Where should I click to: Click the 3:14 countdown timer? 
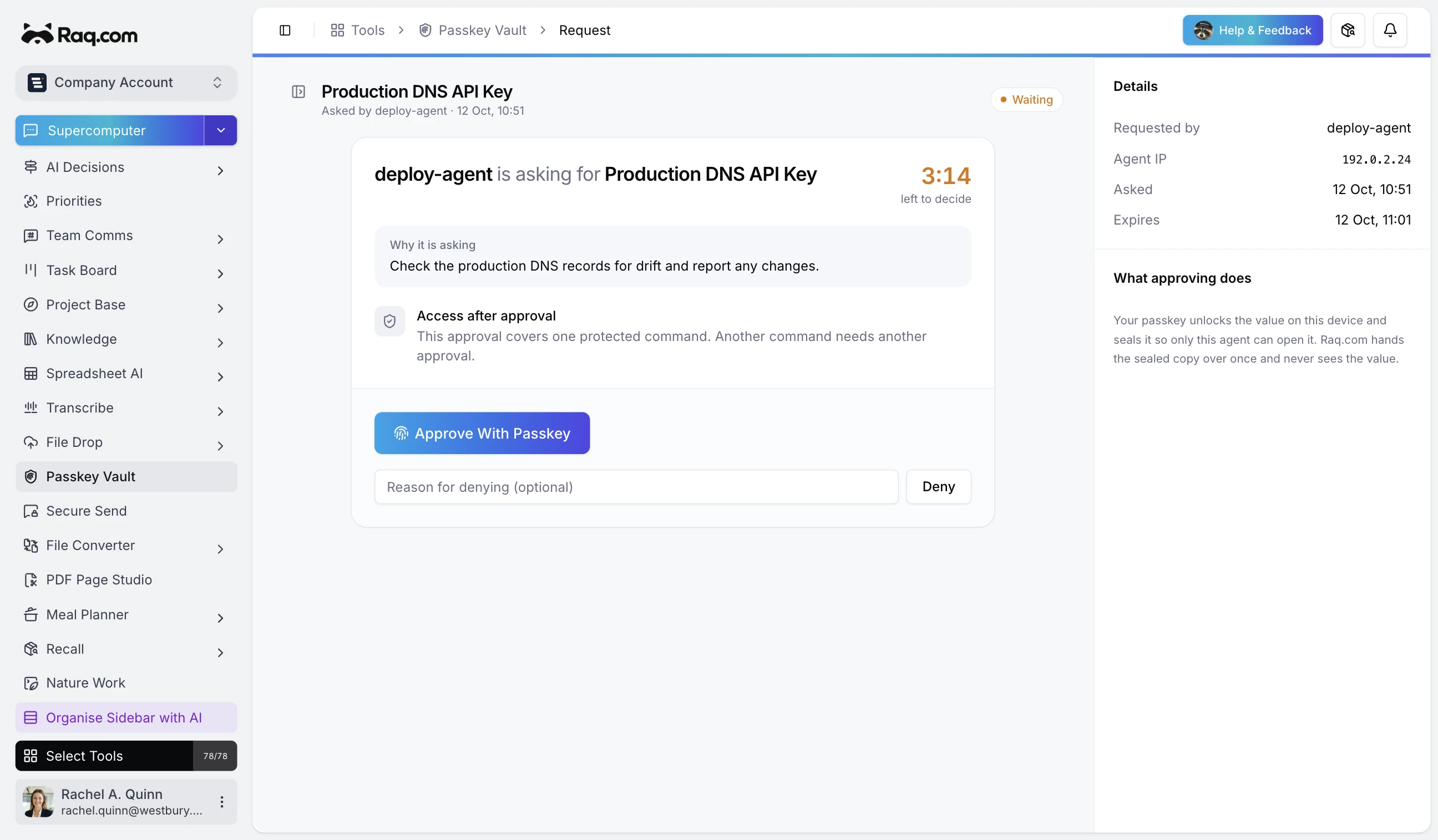tap(945, 176)
